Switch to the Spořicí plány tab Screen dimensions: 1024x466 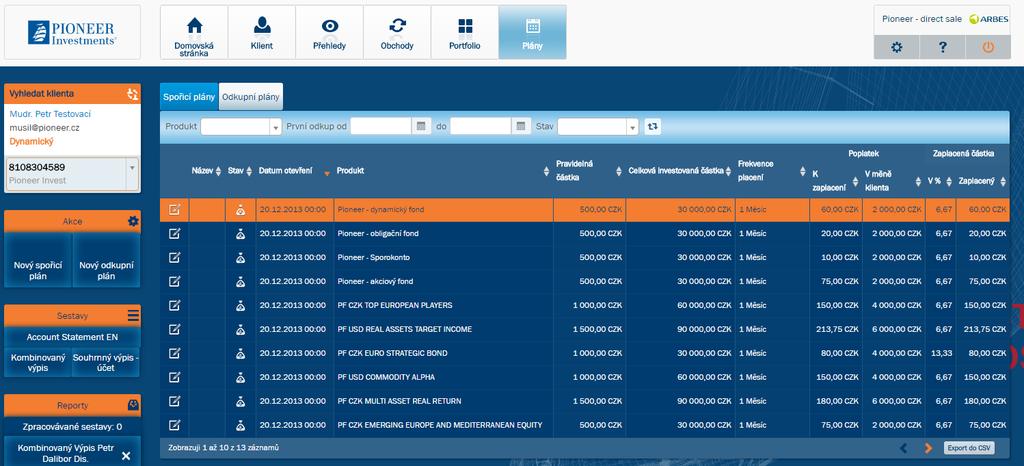[x=189, y=97]
